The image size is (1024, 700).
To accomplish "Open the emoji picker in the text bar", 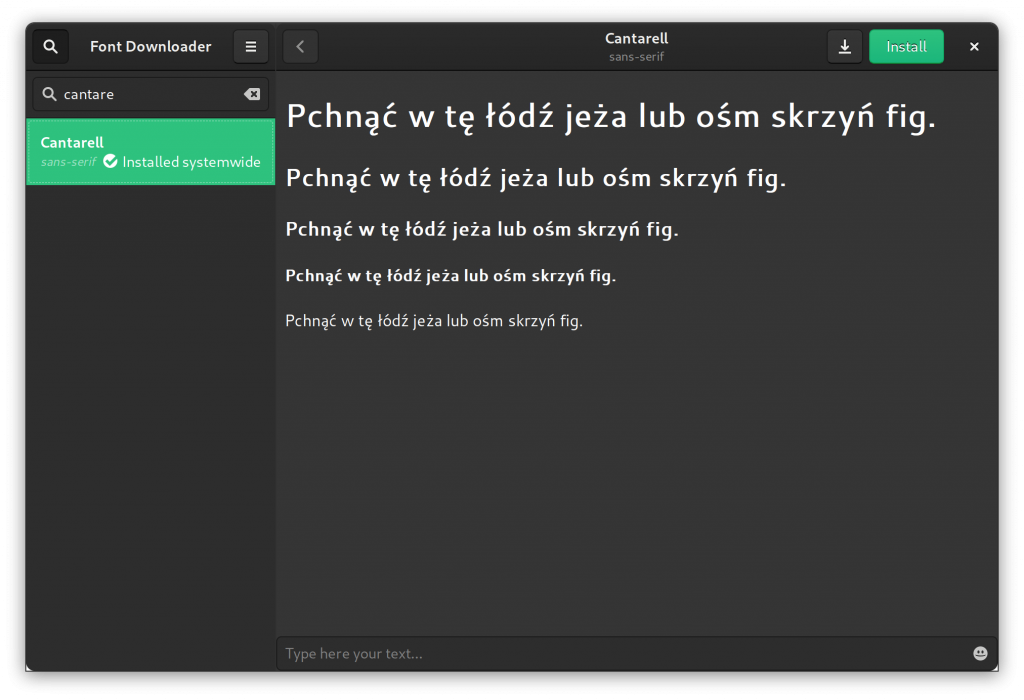I will click(980, 653).
